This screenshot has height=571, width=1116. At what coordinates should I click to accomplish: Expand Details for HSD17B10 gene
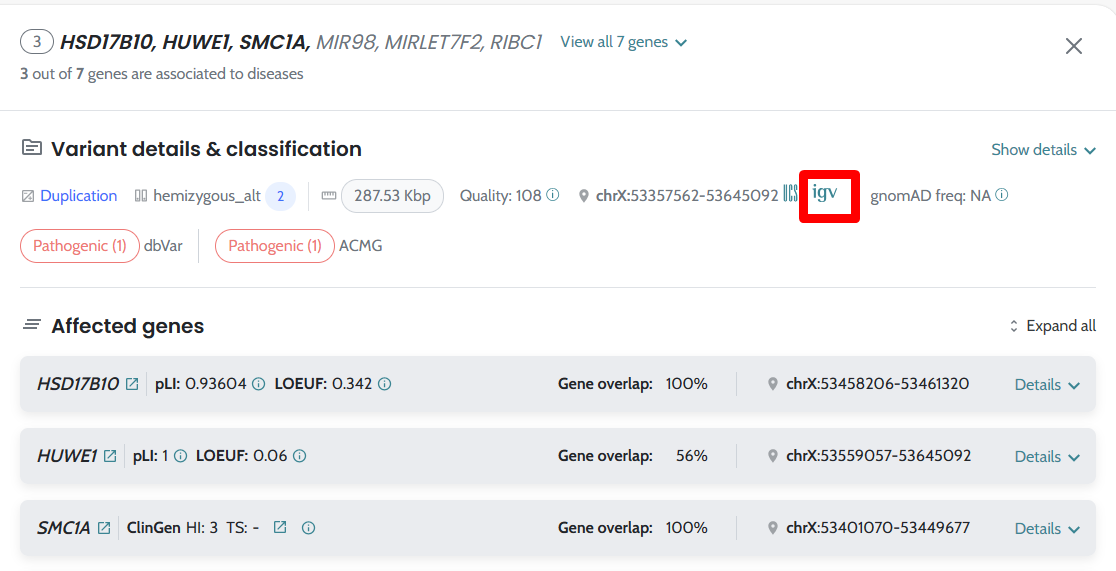(x=1047, y=384)
